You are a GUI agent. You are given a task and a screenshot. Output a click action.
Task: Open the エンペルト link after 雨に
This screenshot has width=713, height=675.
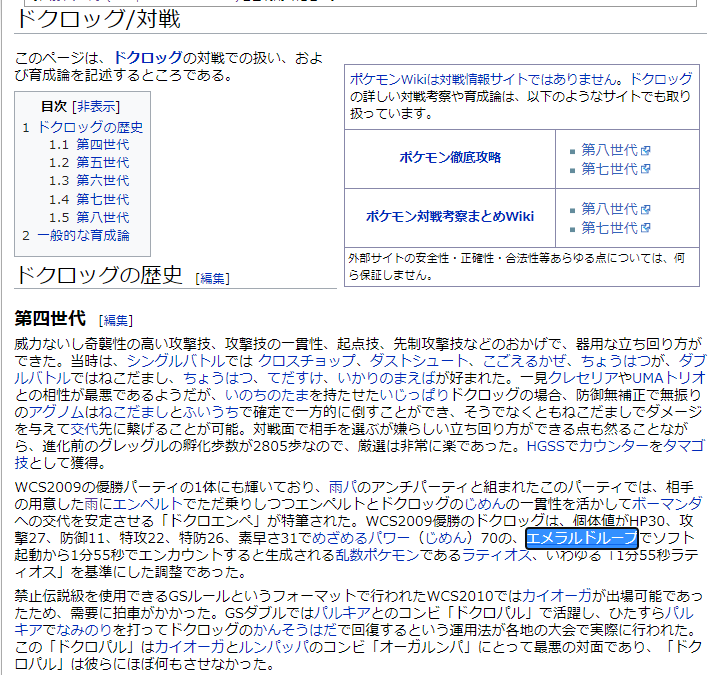[x=147, y=504]
